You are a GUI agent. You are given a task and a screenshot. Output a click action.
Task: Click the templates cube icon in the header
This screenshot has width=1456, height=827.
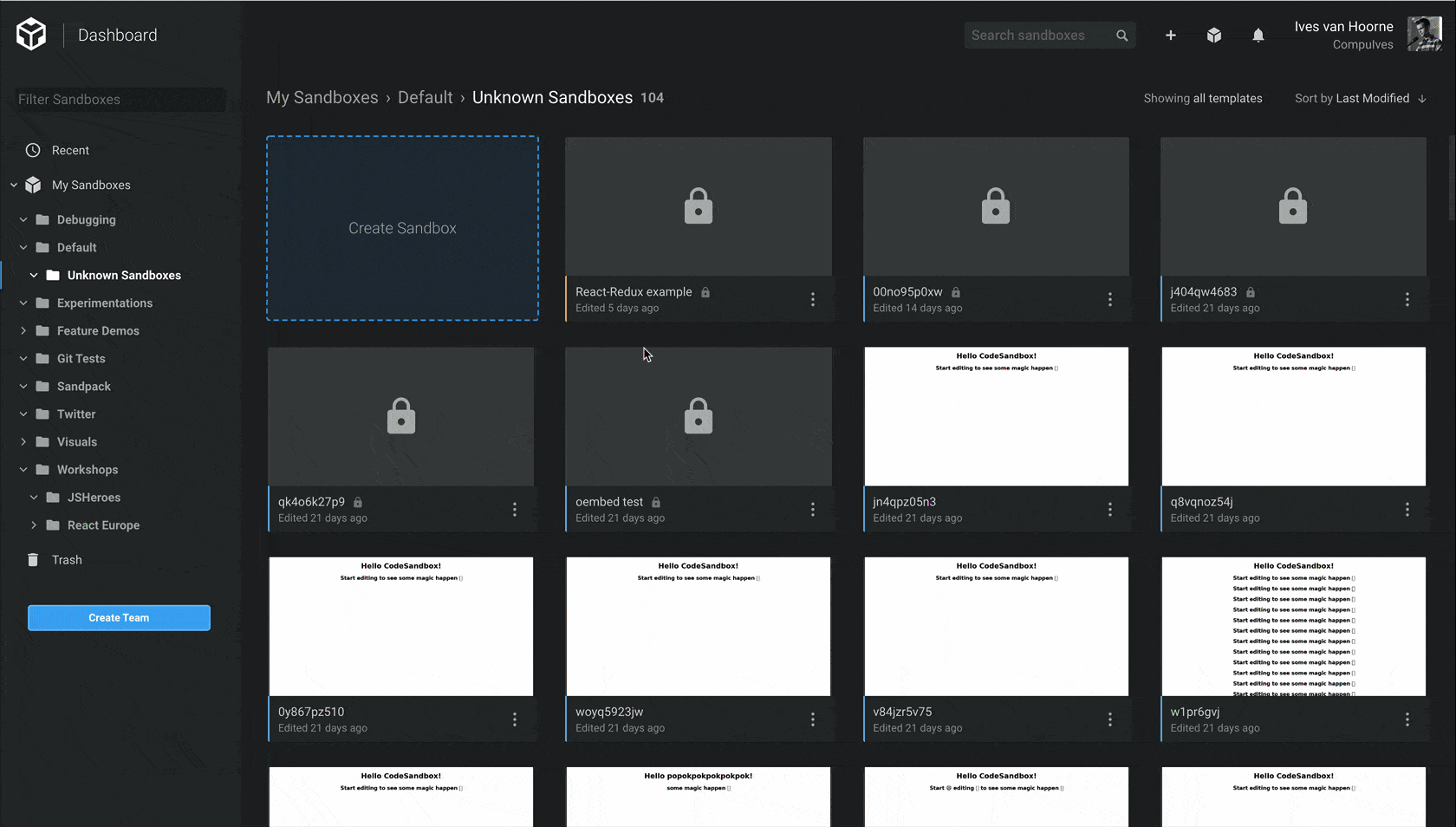tap(1214, 36)
